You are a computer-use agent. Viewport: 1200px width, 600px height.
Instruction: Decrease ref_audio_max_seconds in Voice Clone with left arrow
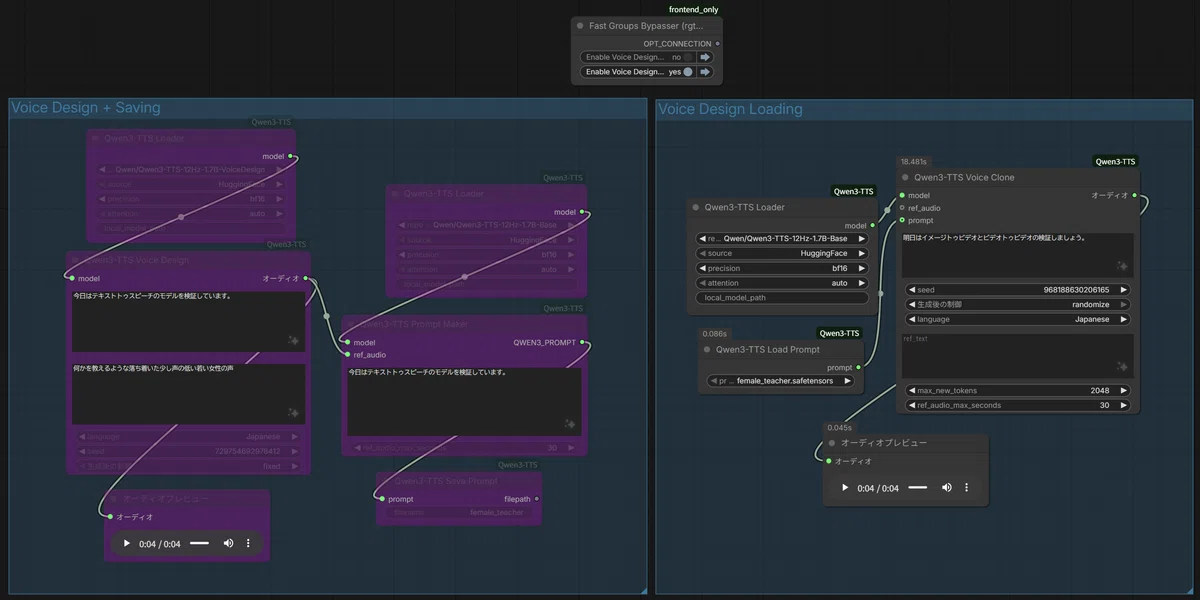coord(911,405)
